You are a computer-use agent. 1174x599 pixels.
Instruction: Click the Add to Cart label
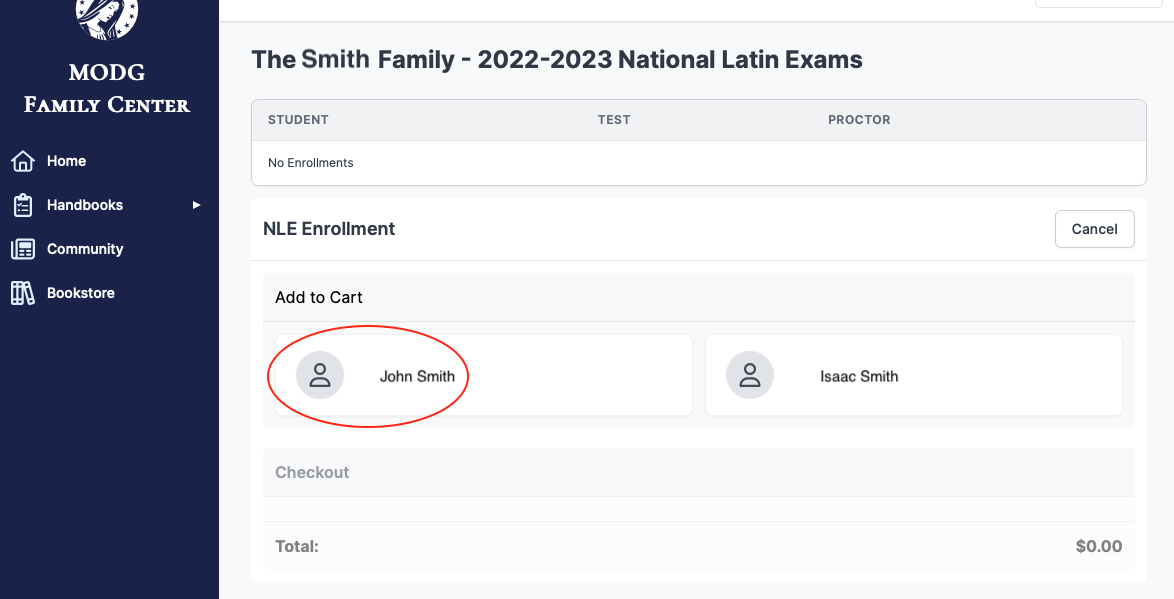tap(319, 297)
